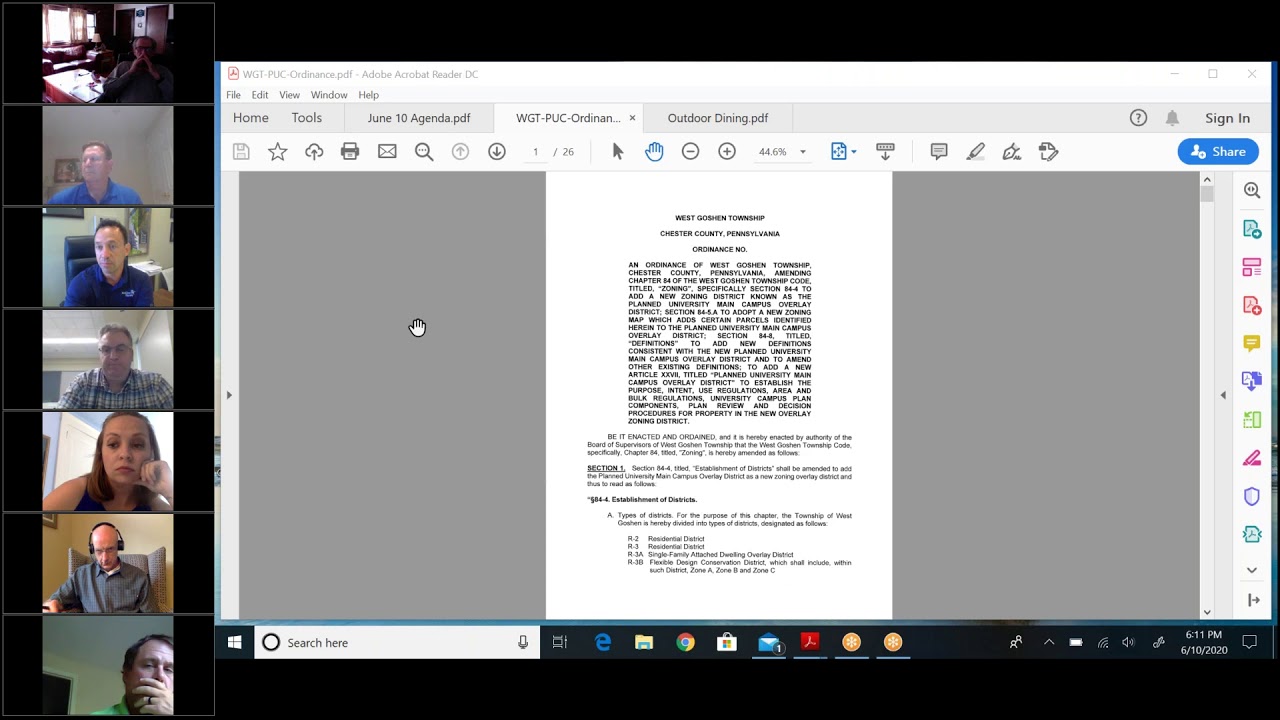The image size is (1280, 720).
Task: Click the Save file icon
Action: click(241, 152)
